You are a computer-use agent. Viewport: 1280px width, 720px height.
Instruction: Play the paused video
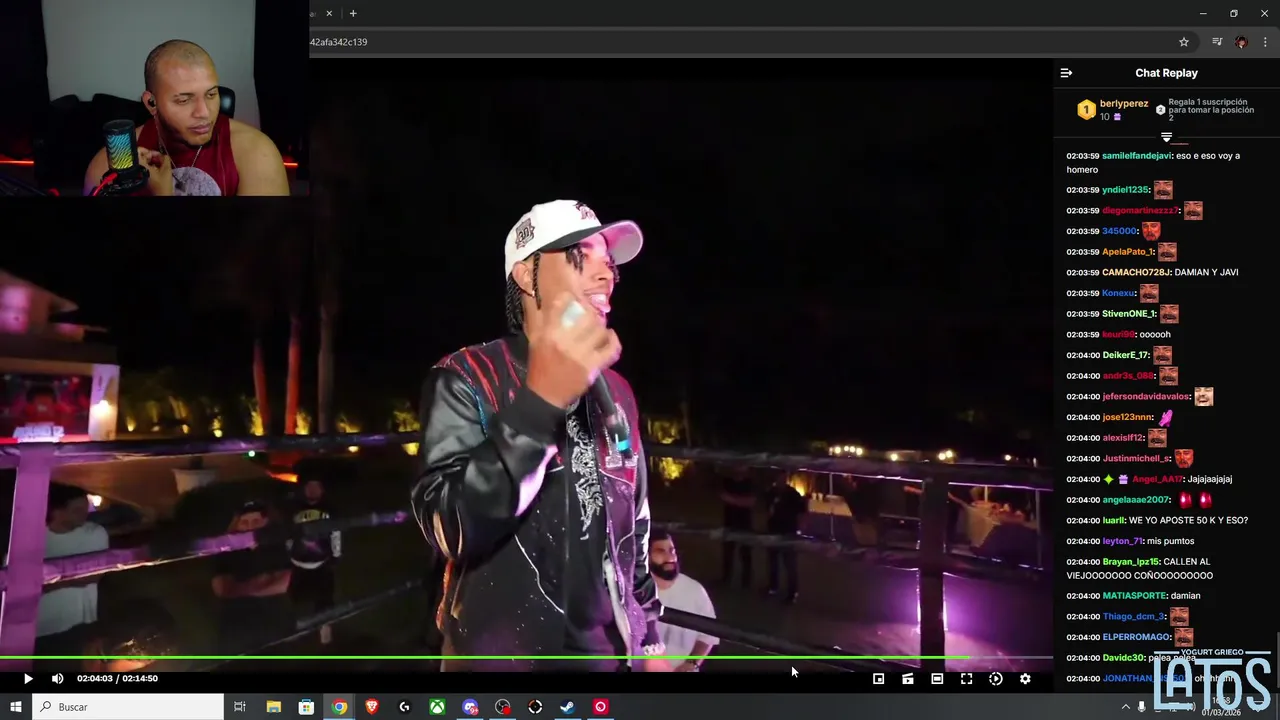(x=28, y=679)
